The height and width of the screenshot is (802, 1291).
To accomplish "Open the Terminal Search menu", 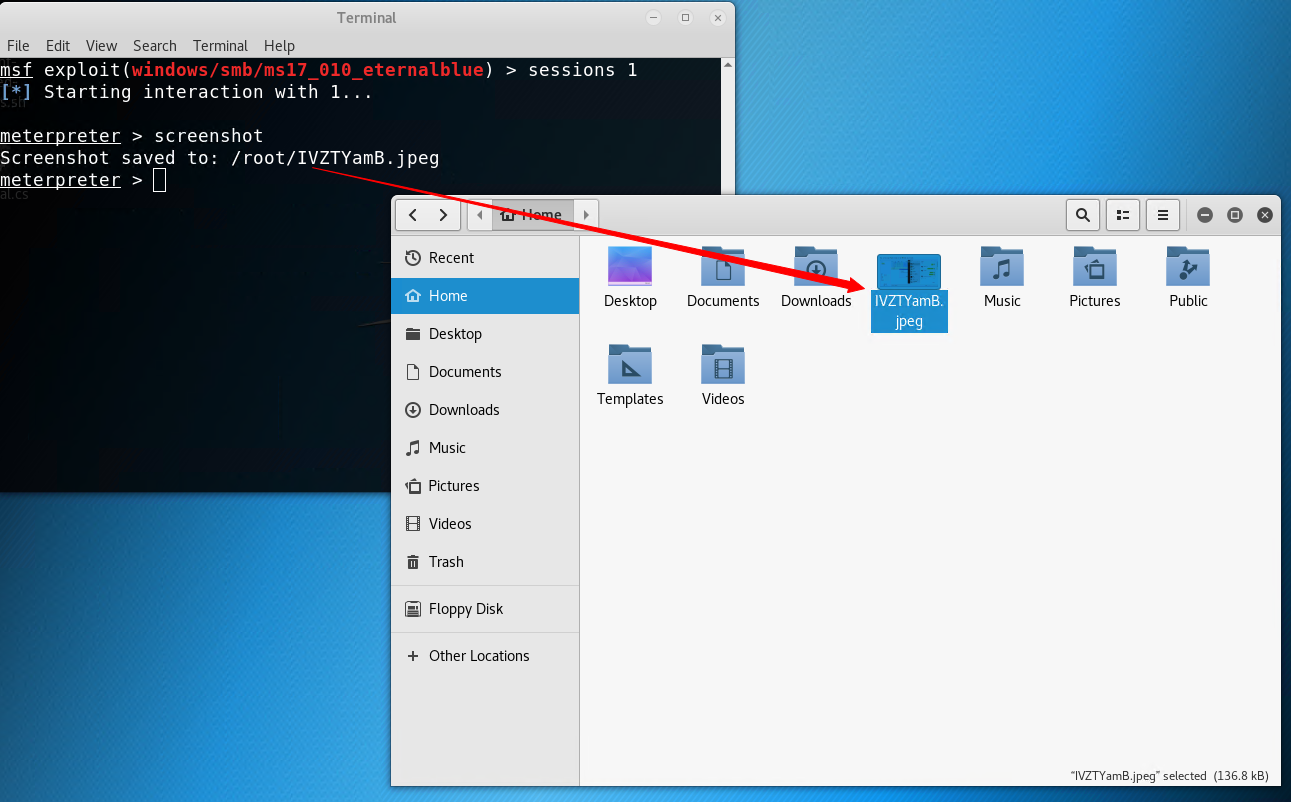I will 155,46.
